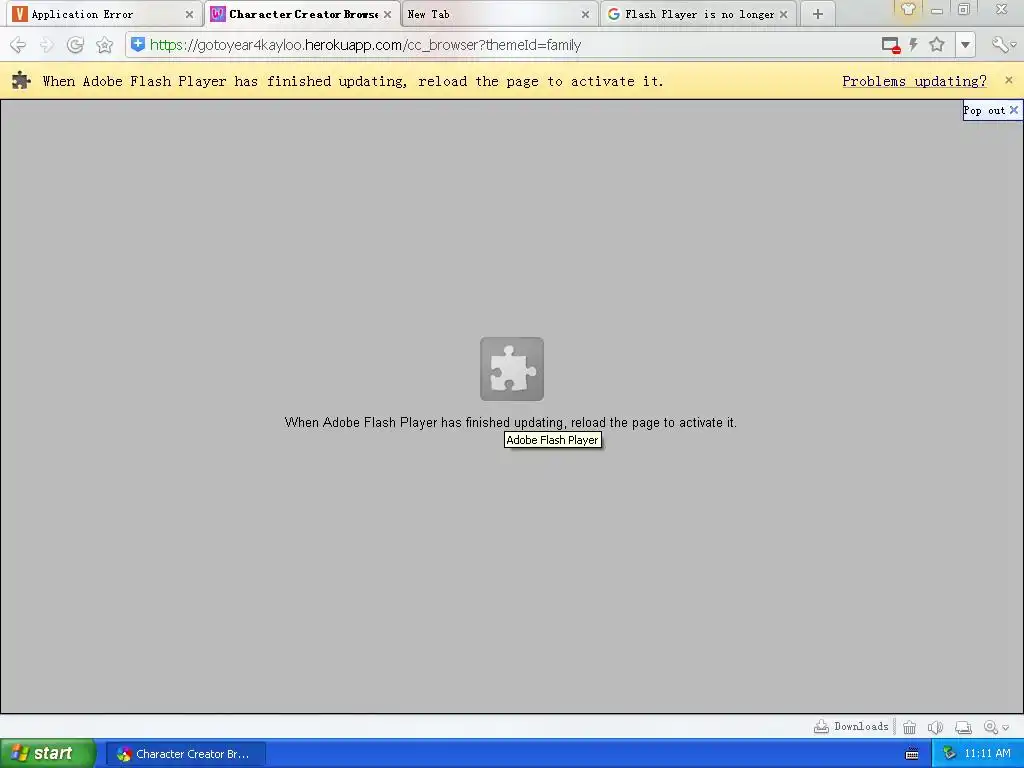
Task: Select the Character Creator Br... taskbar button
Action: click(x=186, y=754)
